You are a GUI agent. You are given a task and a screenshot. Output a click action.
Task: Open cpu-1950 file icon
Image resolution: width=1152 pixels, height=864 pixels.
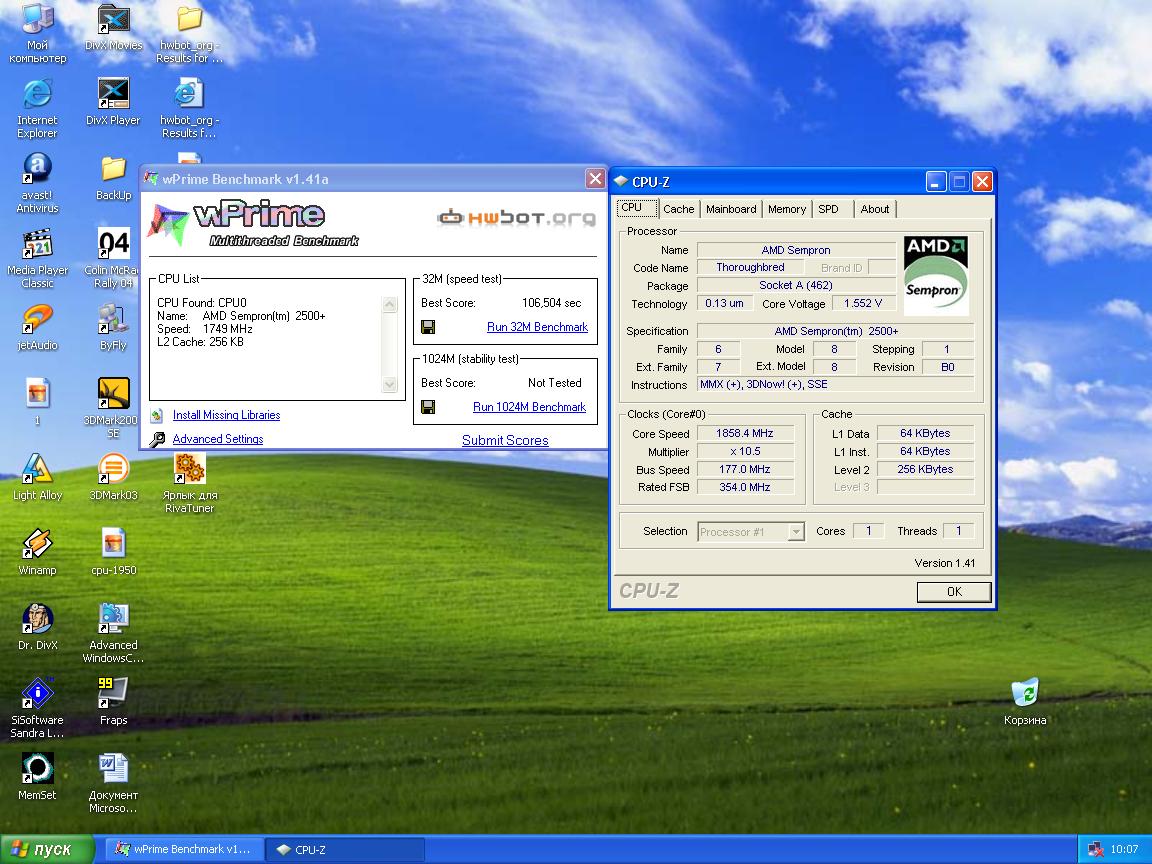coord(113,552)
